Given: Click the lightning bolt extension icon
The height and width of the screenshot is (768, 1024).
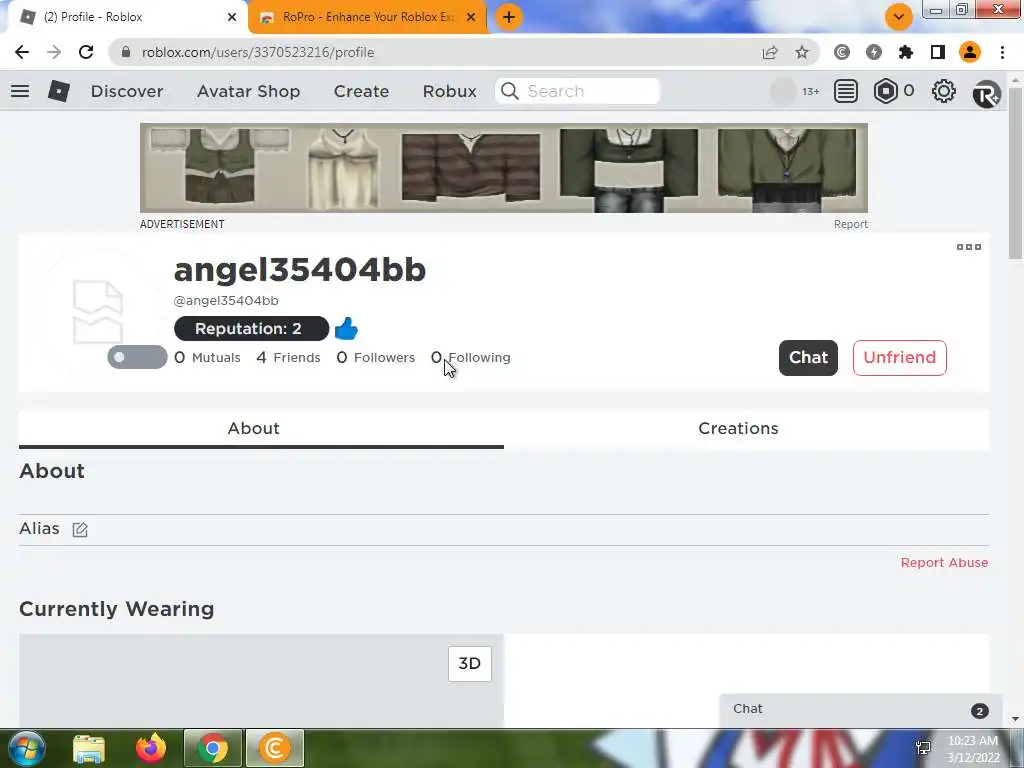Looking at the screenshot, I should [874, 52].
